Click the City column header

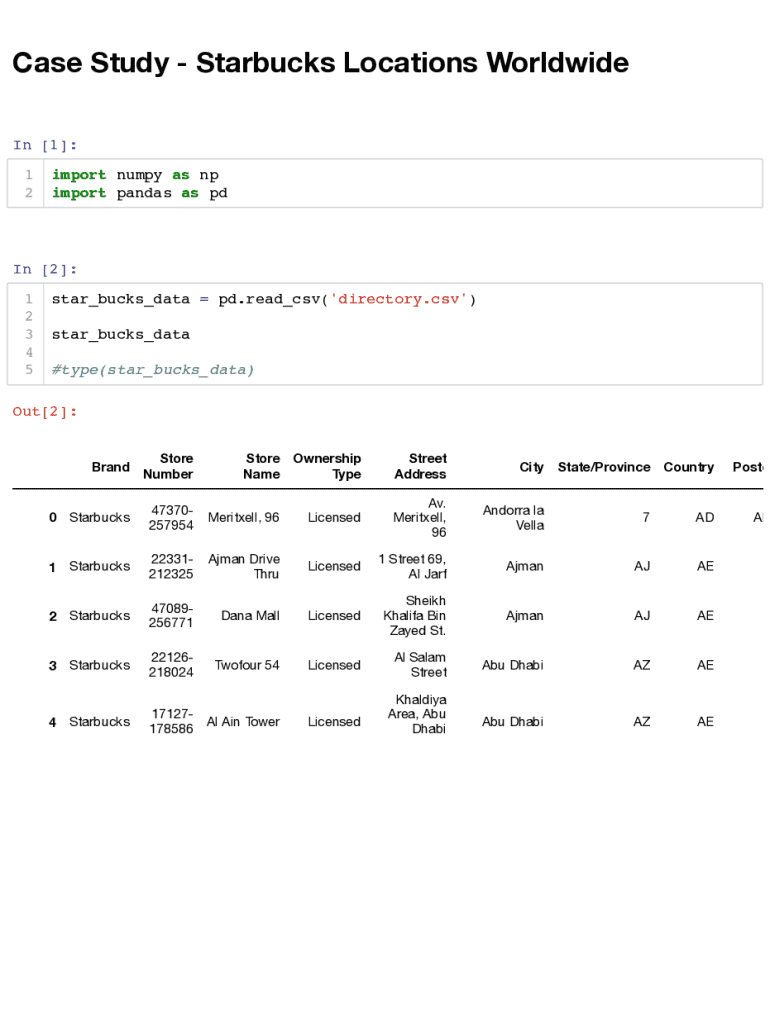click(532, 467)
